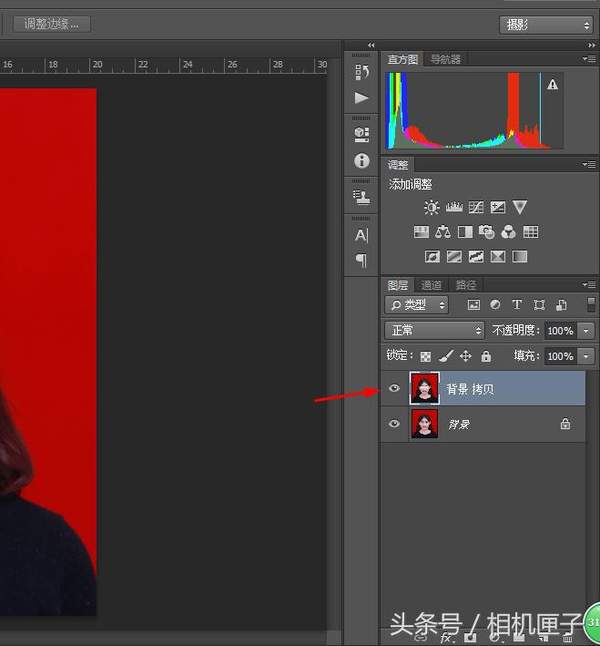Collapse the icon panel column

click(371, 45)
